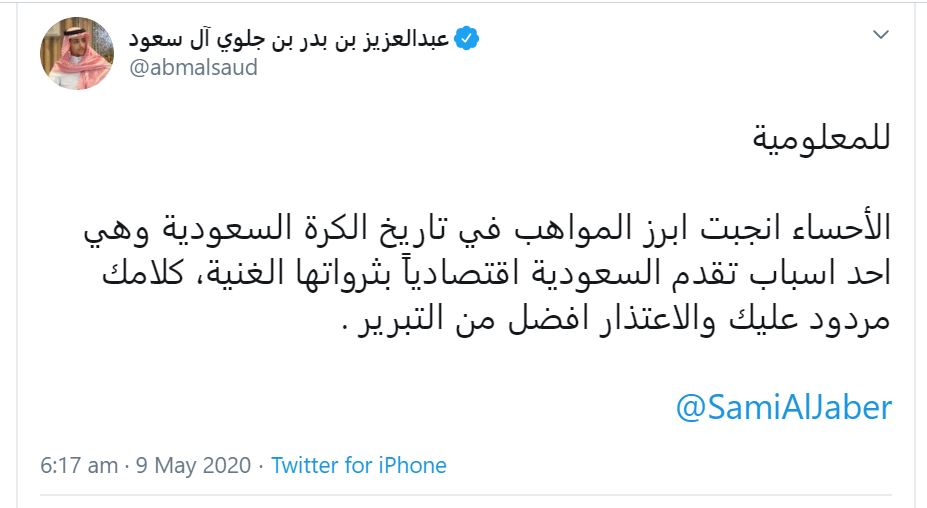Open the tweet options chevron menu

pos(880,36)
